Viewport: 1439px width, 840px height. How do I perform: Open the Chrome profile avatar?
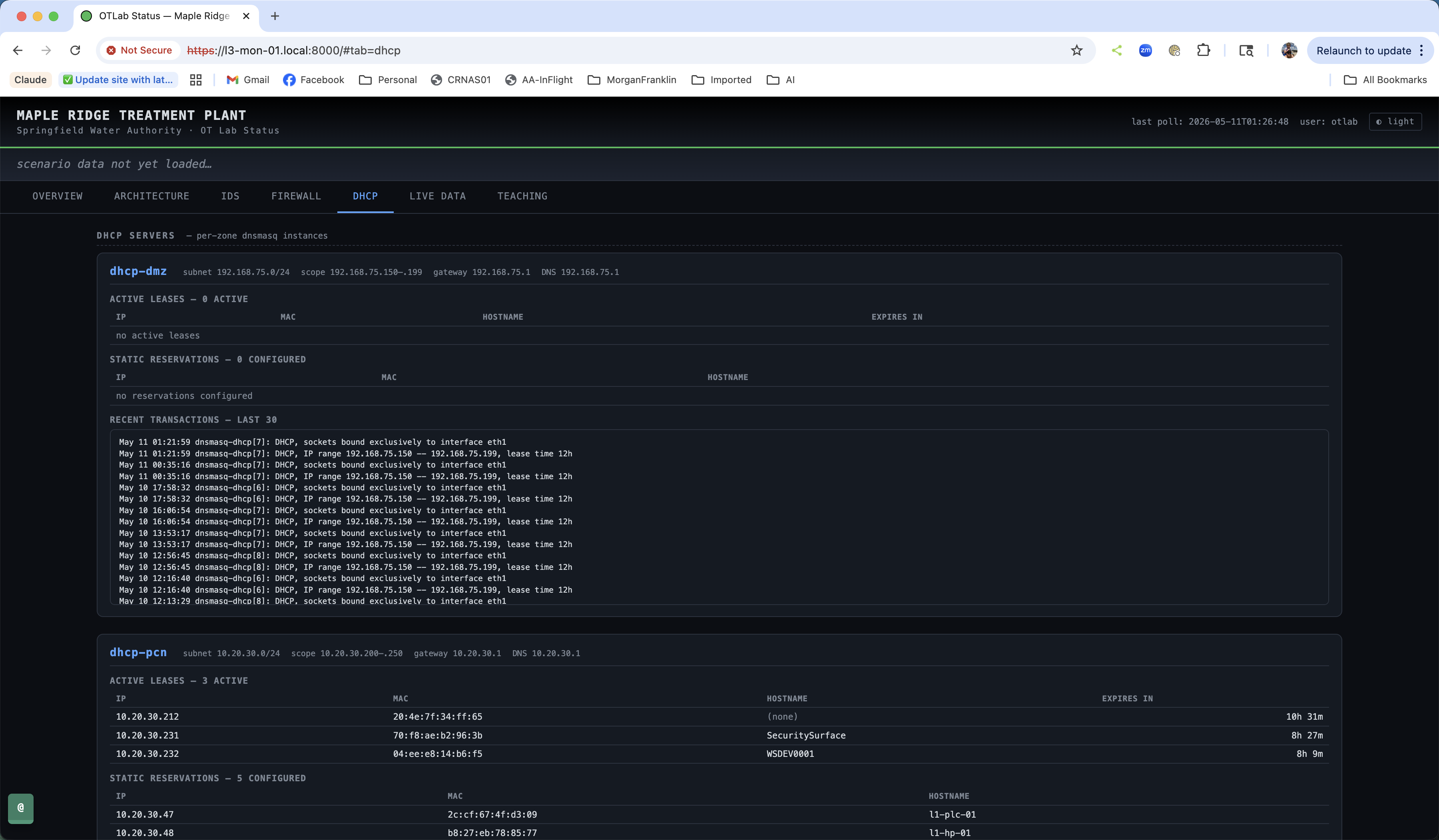coord(1289,50)
